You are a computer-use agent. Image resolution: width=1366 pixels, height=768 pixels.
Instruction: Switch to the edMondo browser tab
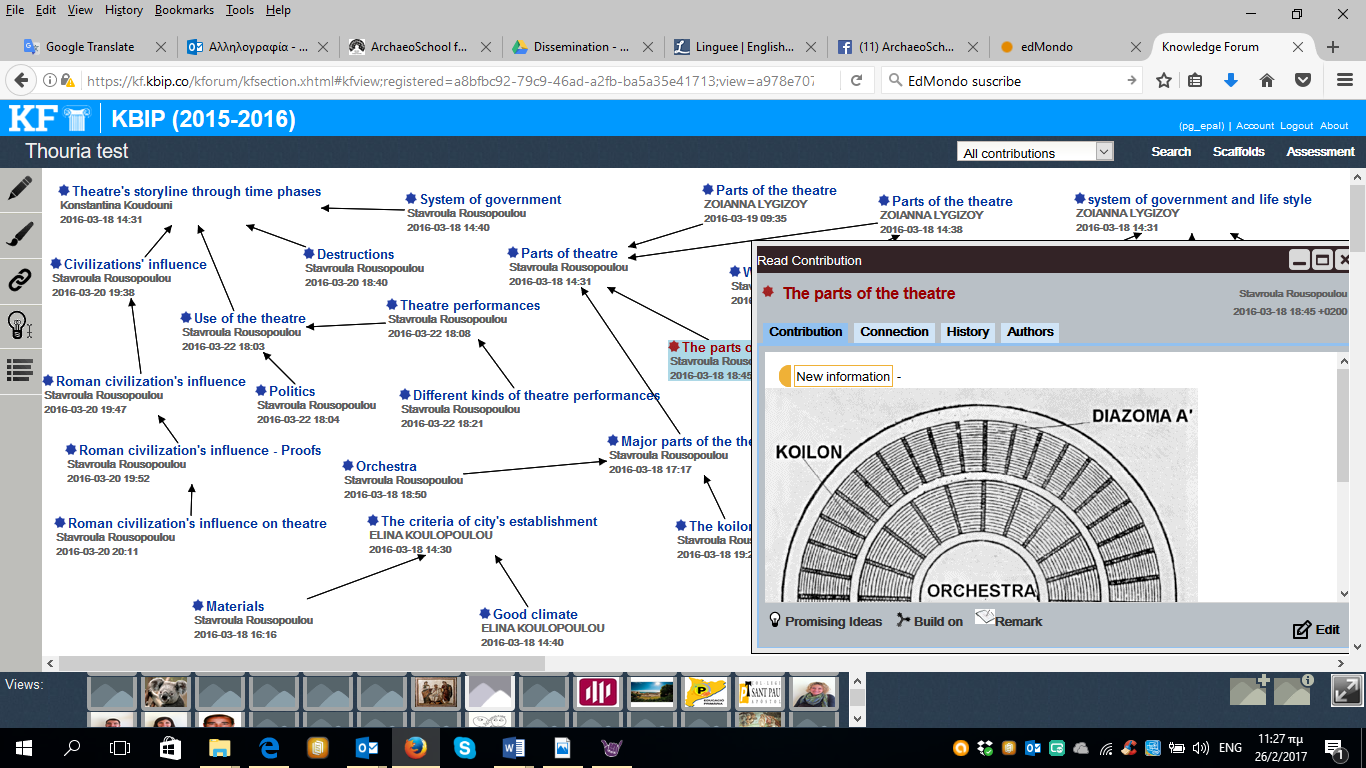1068,47
